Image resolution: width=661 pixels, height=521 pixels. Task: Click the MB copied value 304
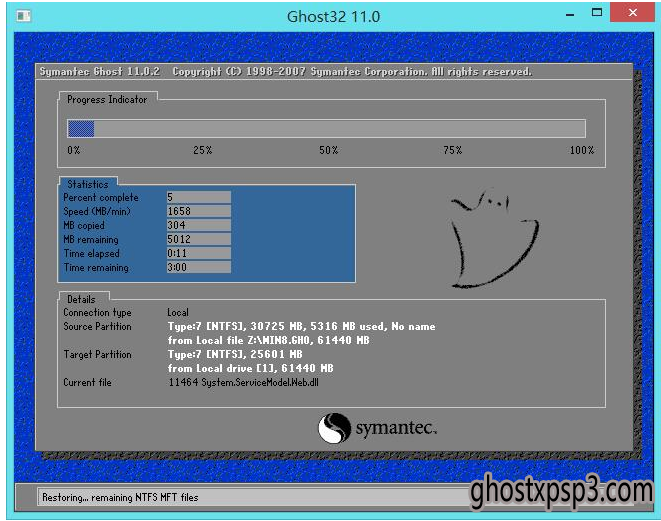199,225
